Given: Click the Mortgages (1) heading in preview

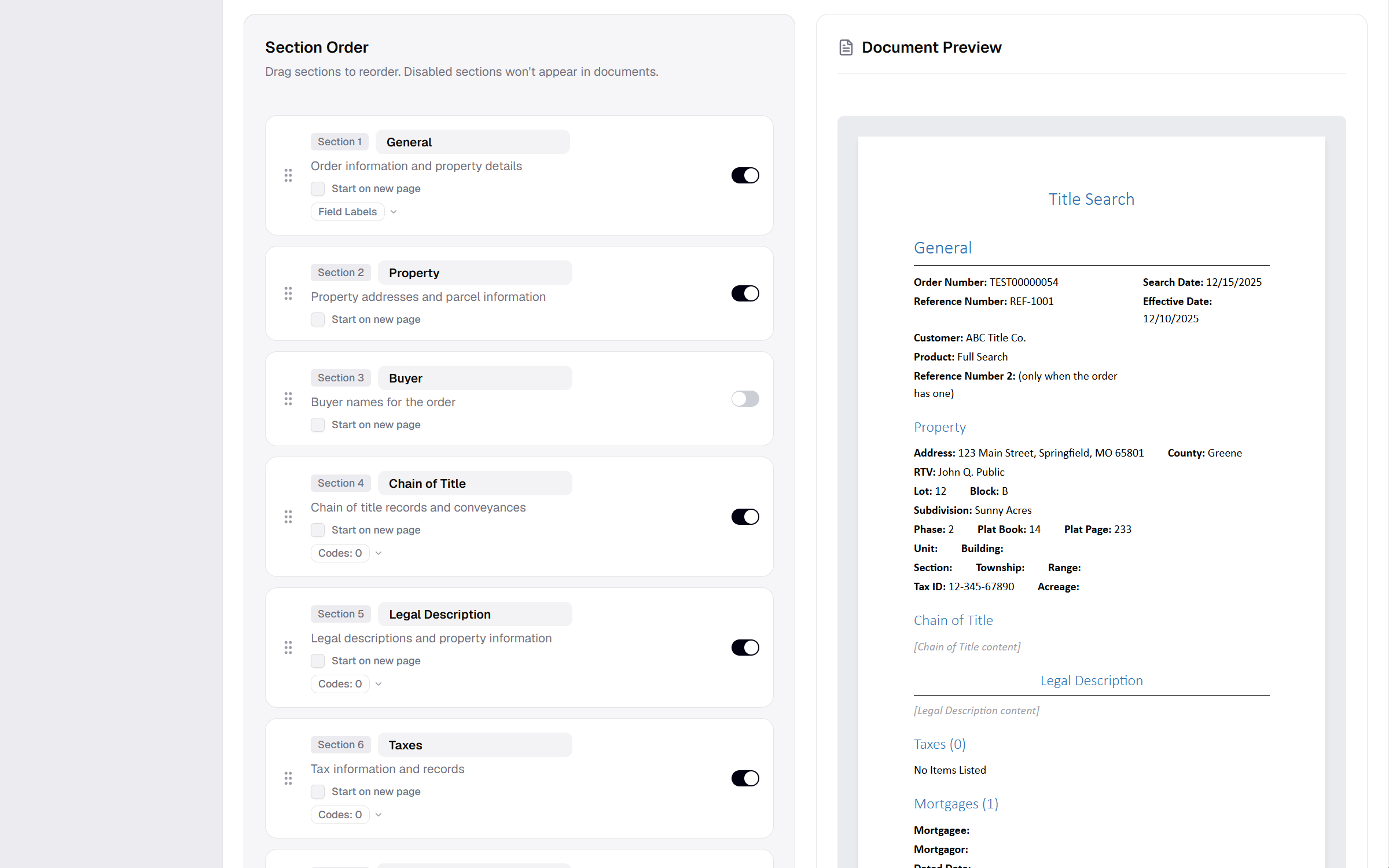Looking at the screenshot, I should pos(956,804).
